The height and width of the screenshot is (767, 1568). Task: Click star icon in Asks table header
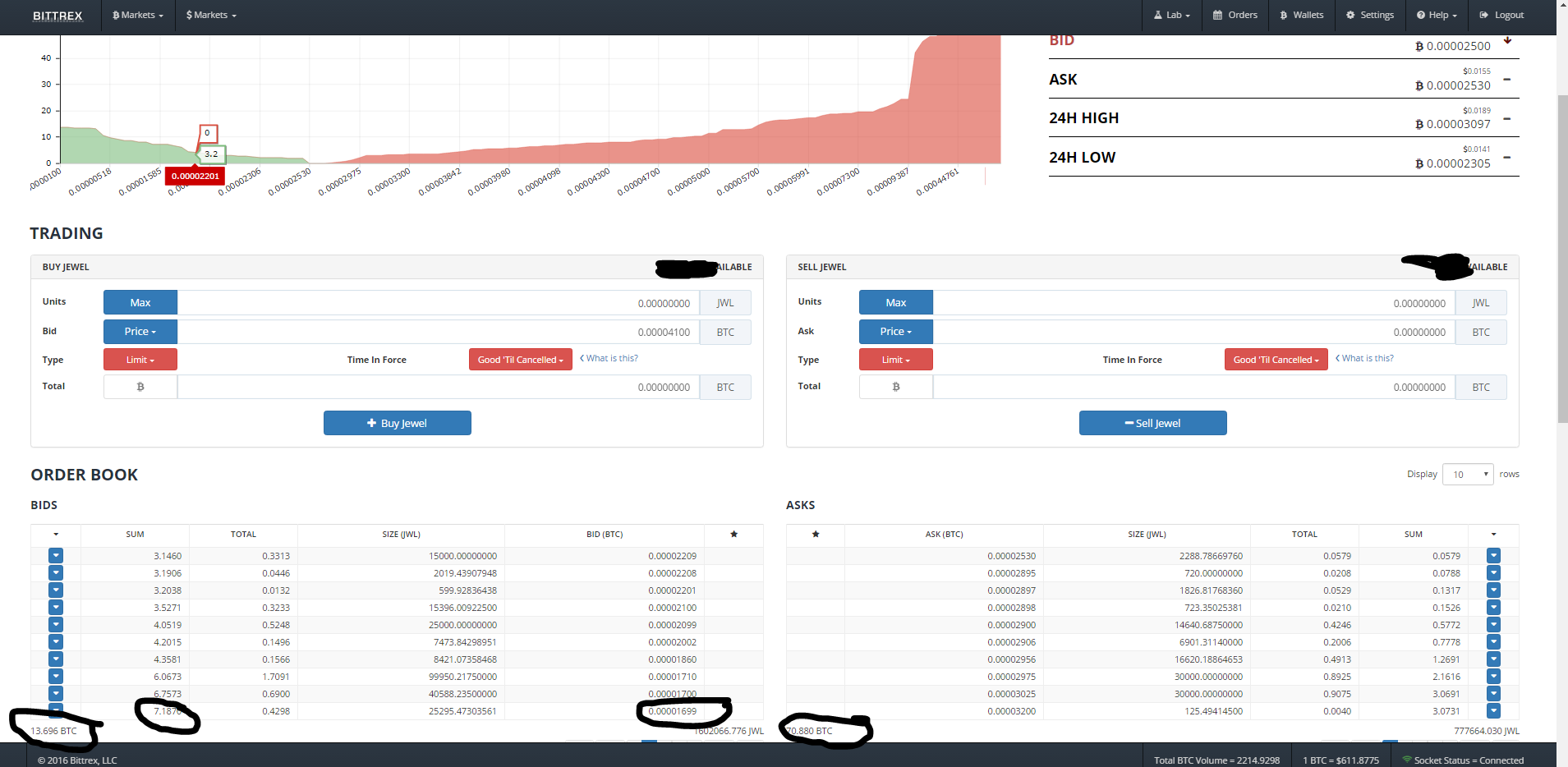[x=816, y=535]
